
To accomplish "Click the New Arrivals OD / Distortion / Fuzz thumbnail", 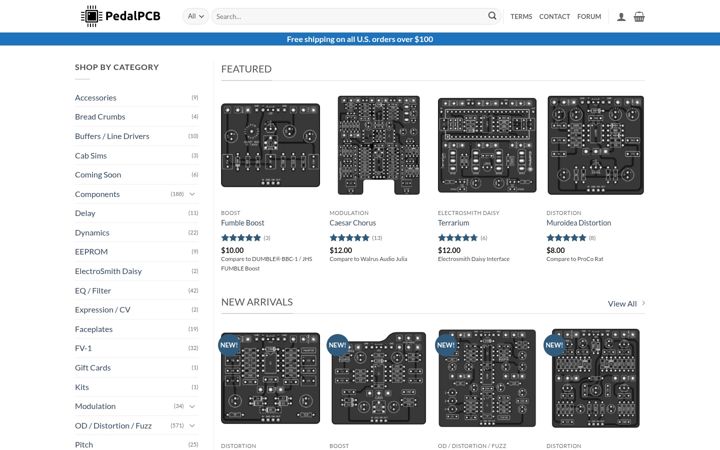I will click(487, 378).
